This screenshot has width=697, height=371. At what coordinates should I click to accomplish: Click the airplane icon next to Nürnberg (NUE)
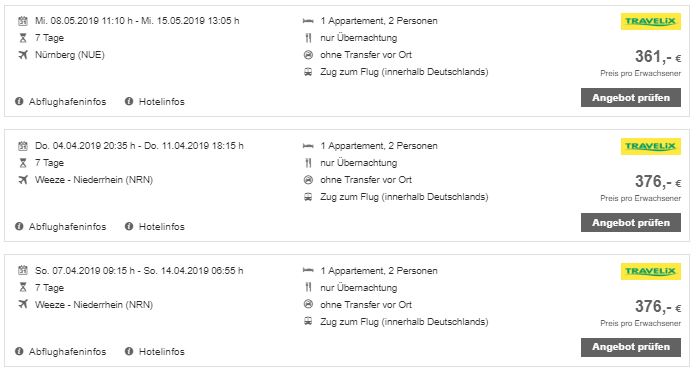tap(23, 55)
